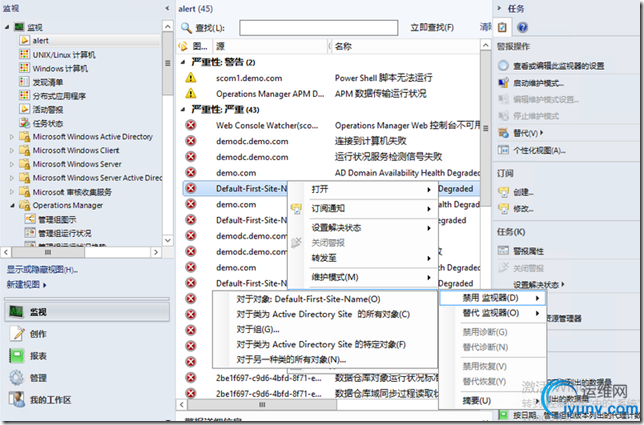Click the tasks clipboard tab icon
The image size is (644, 425).
tap(502, 28)
